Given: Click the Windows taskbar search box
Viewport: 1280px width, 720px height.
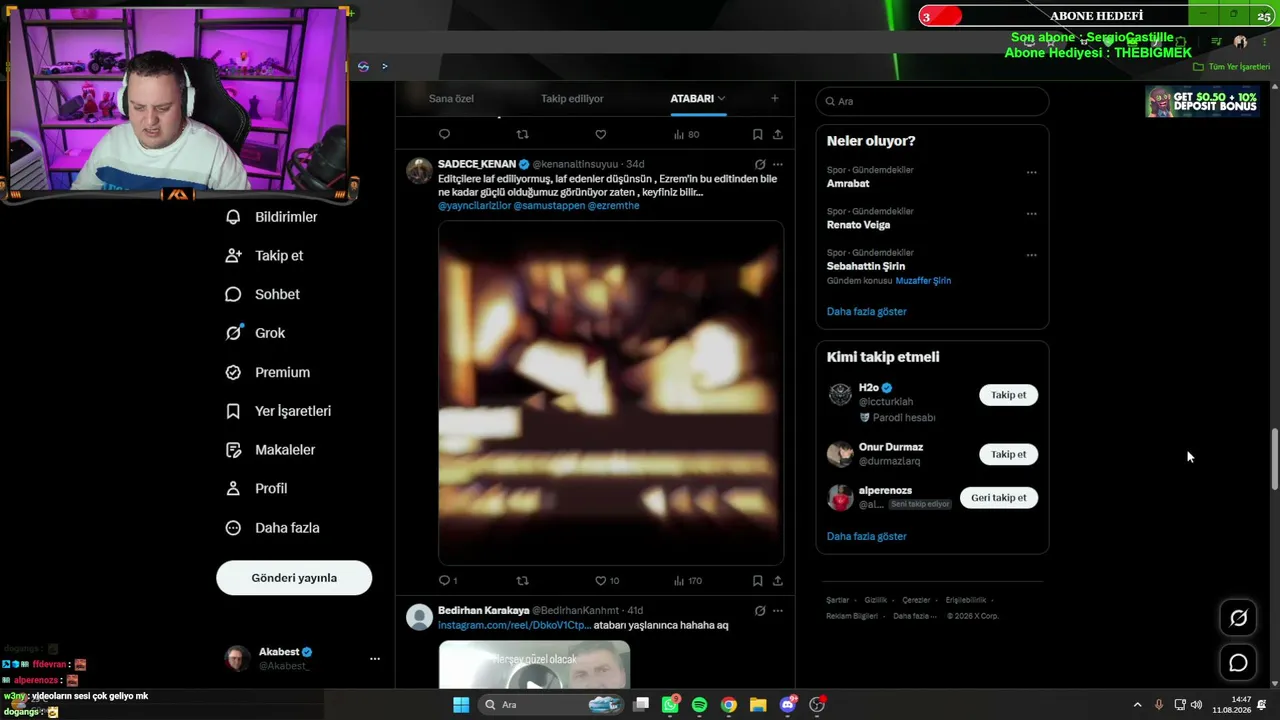Looking at the screenshot, I should tap(551, 705).
